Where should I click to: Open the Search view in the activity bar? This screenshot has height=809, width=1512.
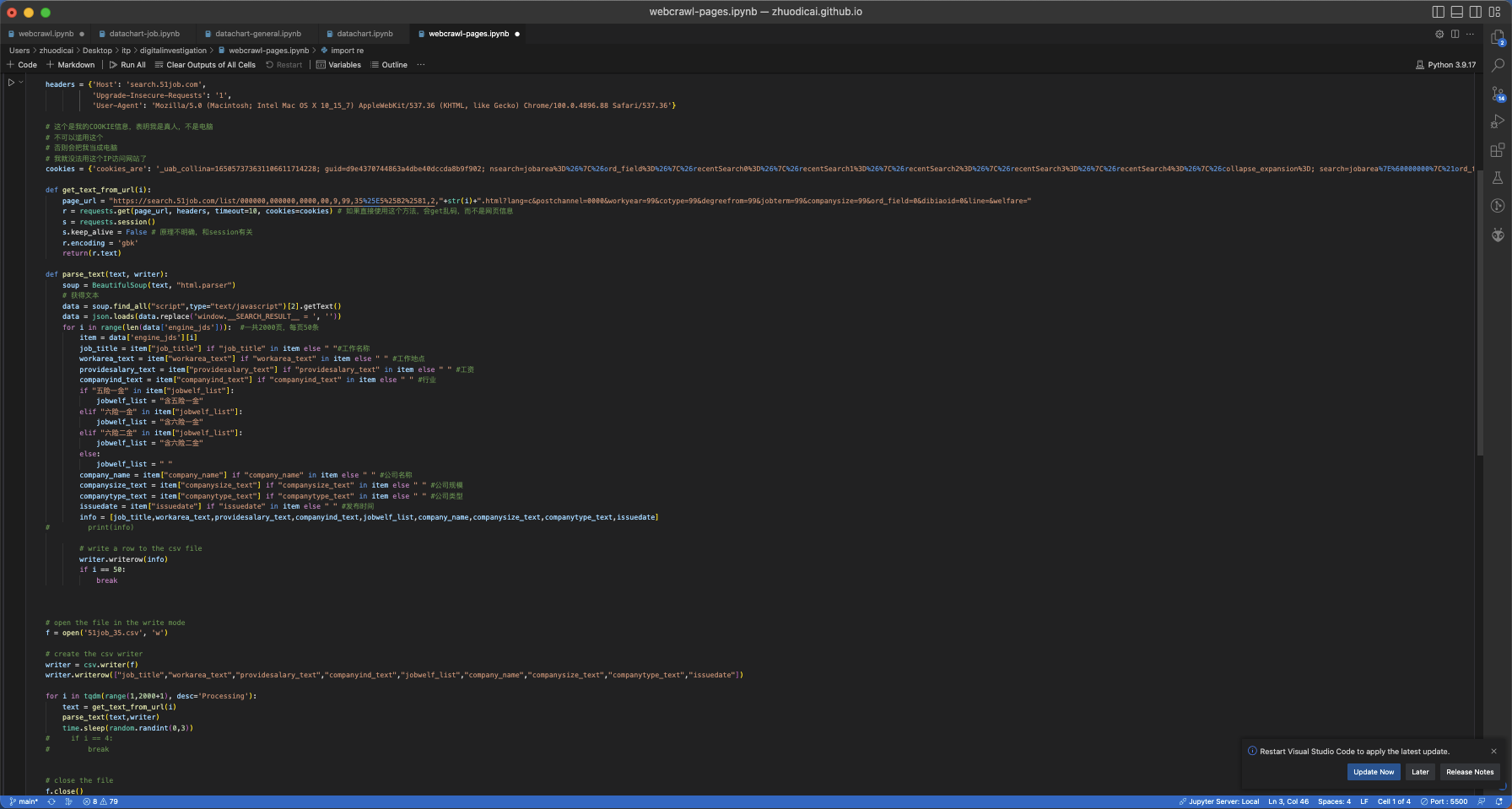point(1498,65)
